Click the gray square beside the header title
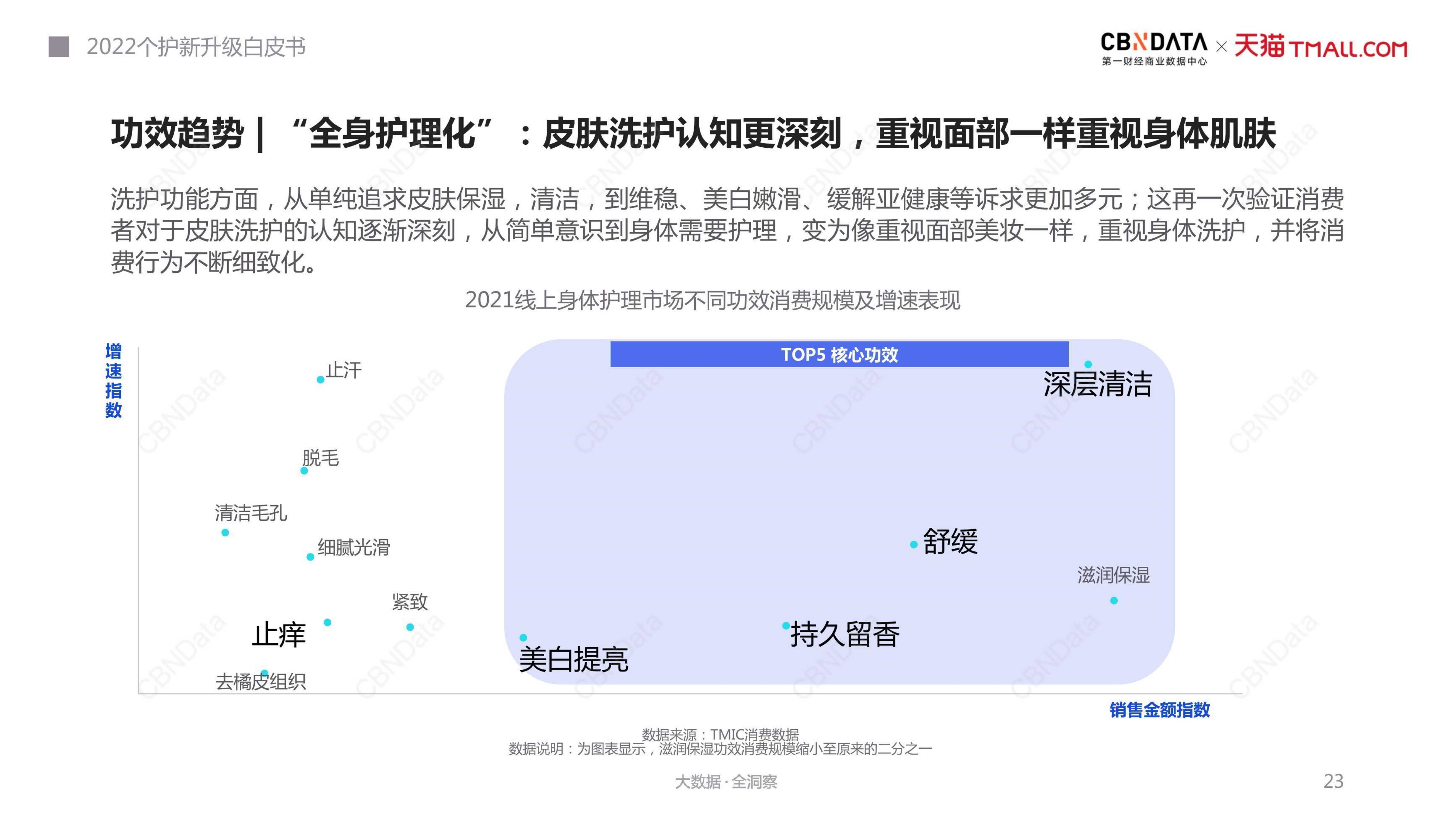The image size is (1456, 819). pyautogui.click(x=59, y=47)
